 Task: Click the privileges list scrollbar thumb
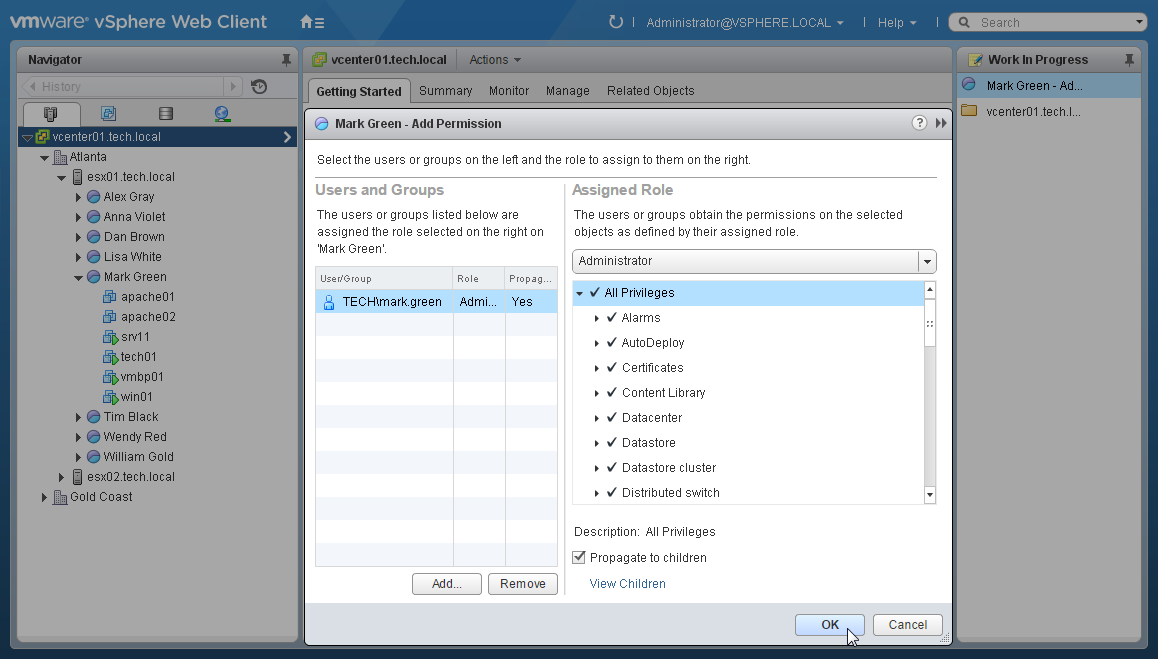click(930, 323)
